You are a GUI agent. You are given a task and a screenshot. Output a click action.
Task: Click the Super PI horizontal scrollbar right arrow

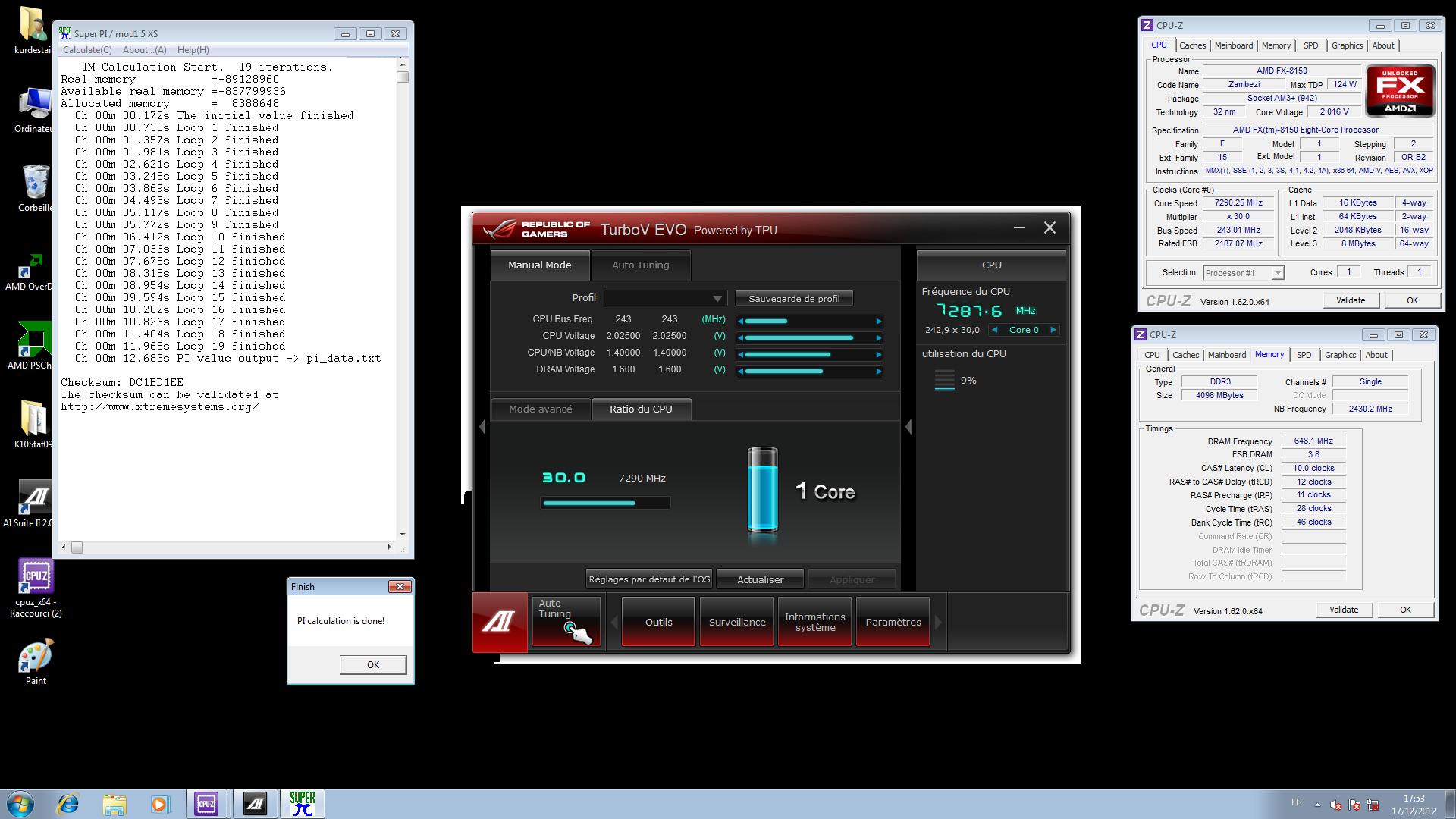(x=389, y=547)
